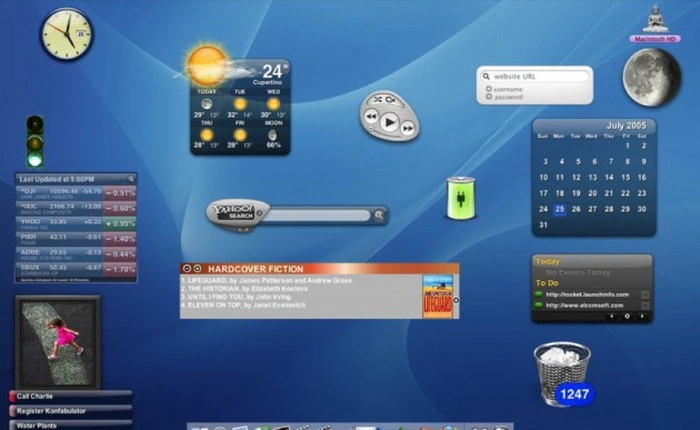Click the -0.51% change badge for DJI
The width and height of the screenshot is (700, 430).
click(x=120, y=193)
